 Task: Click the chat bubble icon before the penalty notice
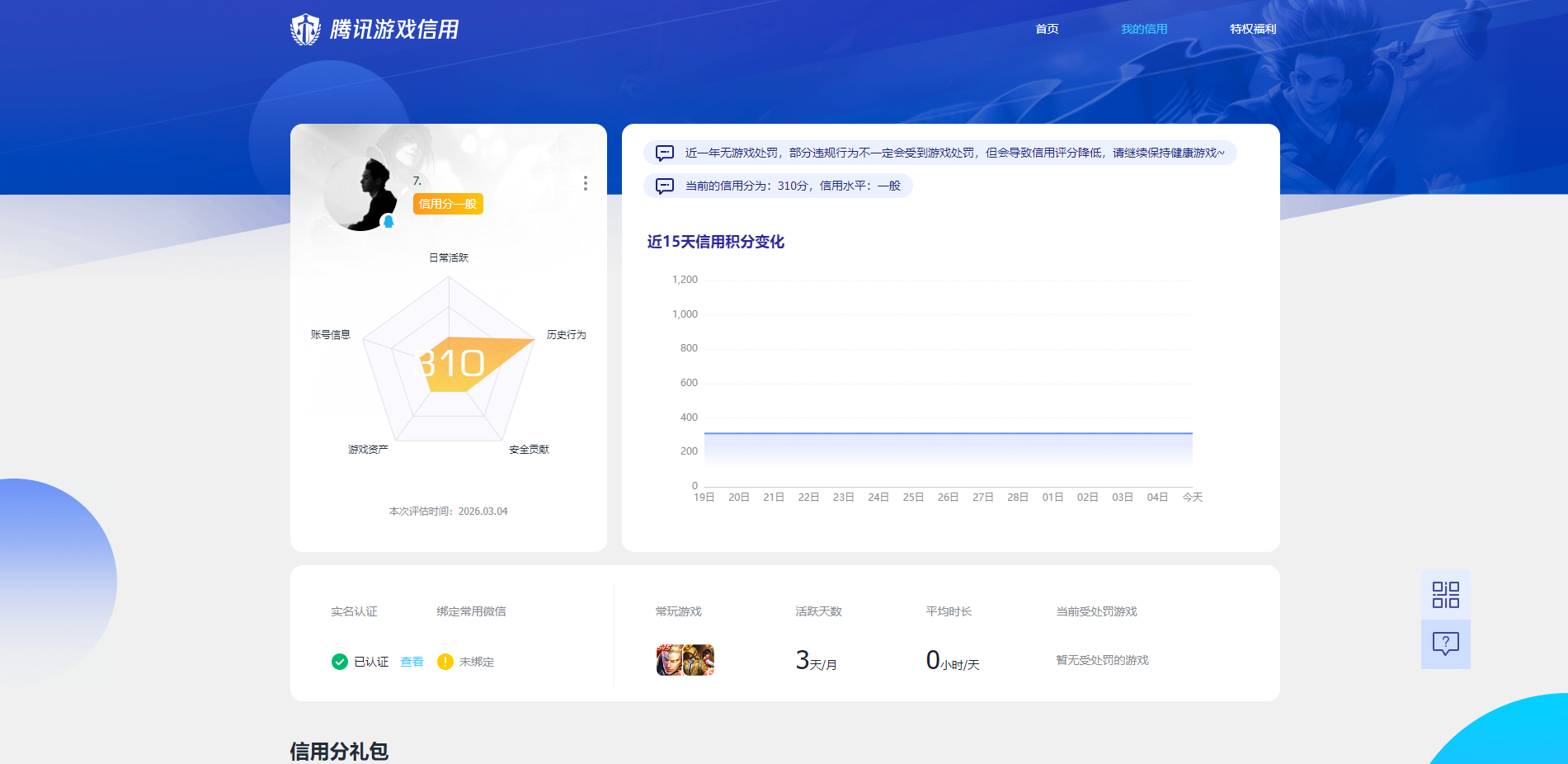662,153
